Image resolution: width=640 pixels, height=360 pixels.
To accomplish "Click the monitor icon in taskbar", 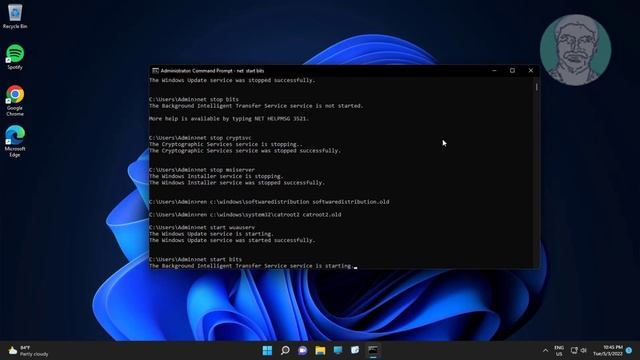I will (x=338, y=350).
